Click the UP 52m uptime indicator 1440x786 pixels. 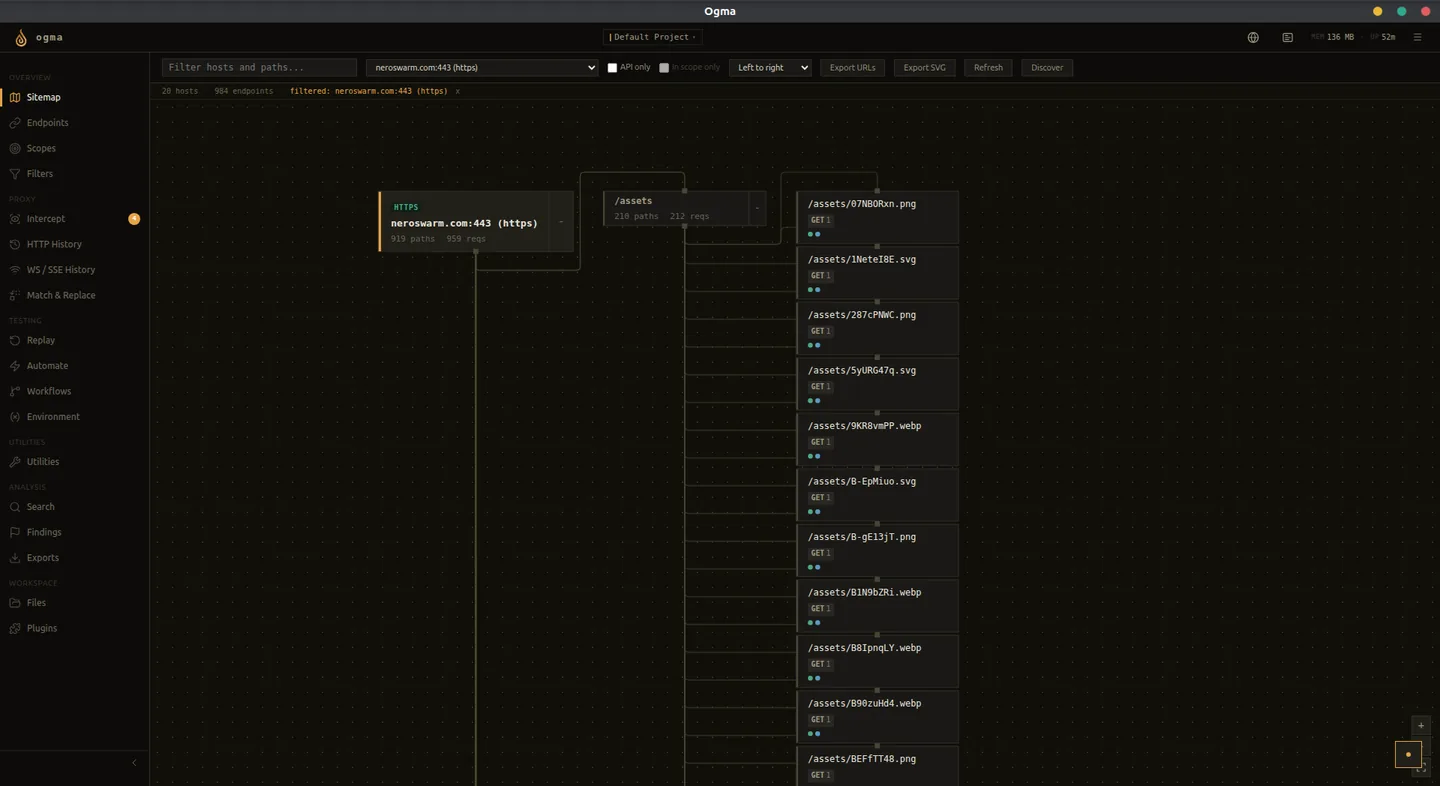(1383, 37)
